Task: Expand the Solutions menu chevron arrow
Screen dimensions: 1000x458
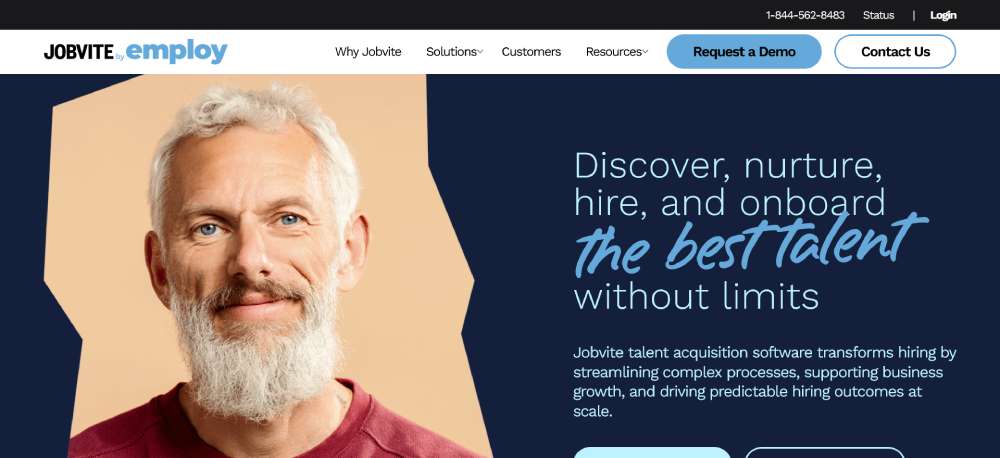Action: click(480, 52)
